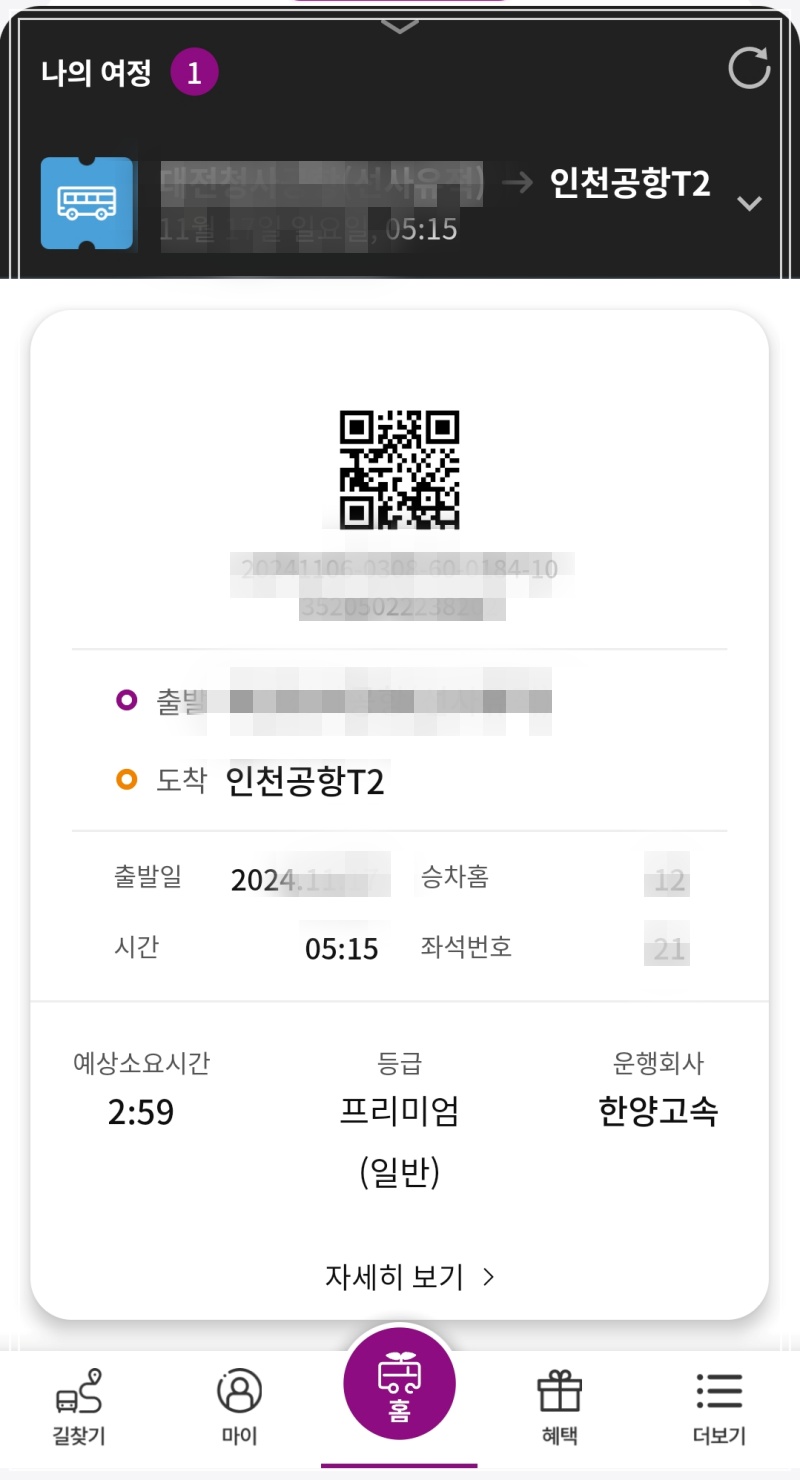Tap the 한양고속 operating company text
This screenshot has height=1480, width=800.
[x=658, y=1111]
